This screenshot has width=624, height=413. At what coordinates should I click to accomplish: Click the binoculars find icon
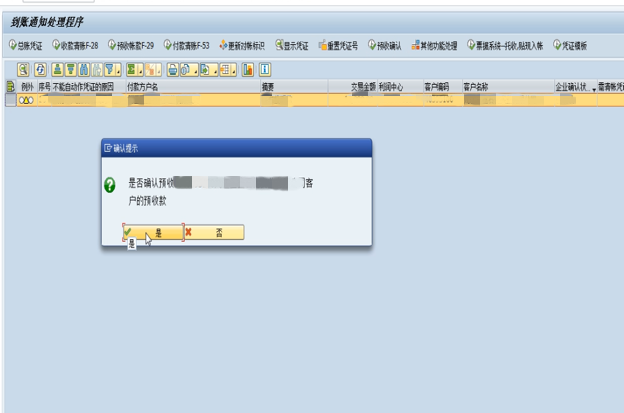pyautogui.click(x=84, y=69)
